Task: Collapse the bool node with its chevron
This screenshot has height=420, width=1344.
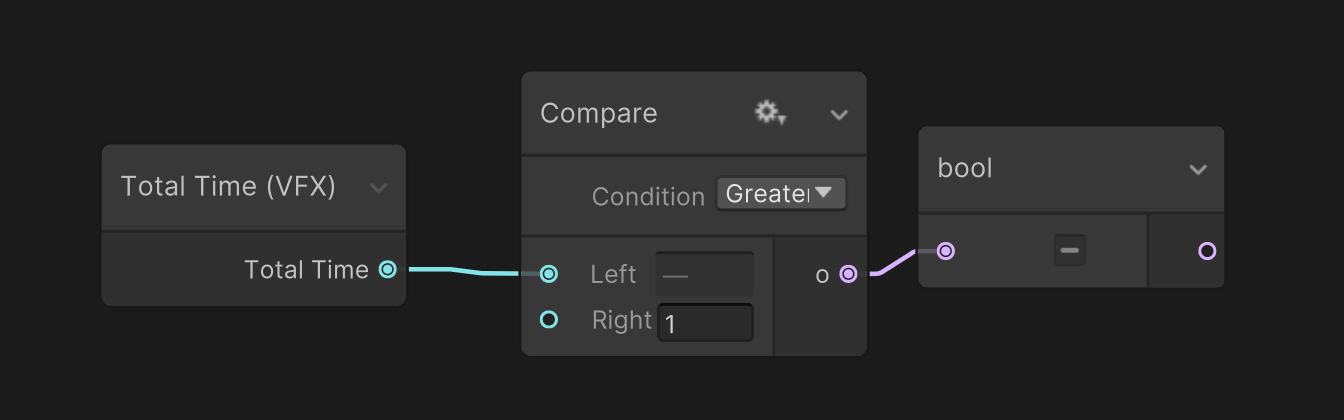Action: point(1198,169)
